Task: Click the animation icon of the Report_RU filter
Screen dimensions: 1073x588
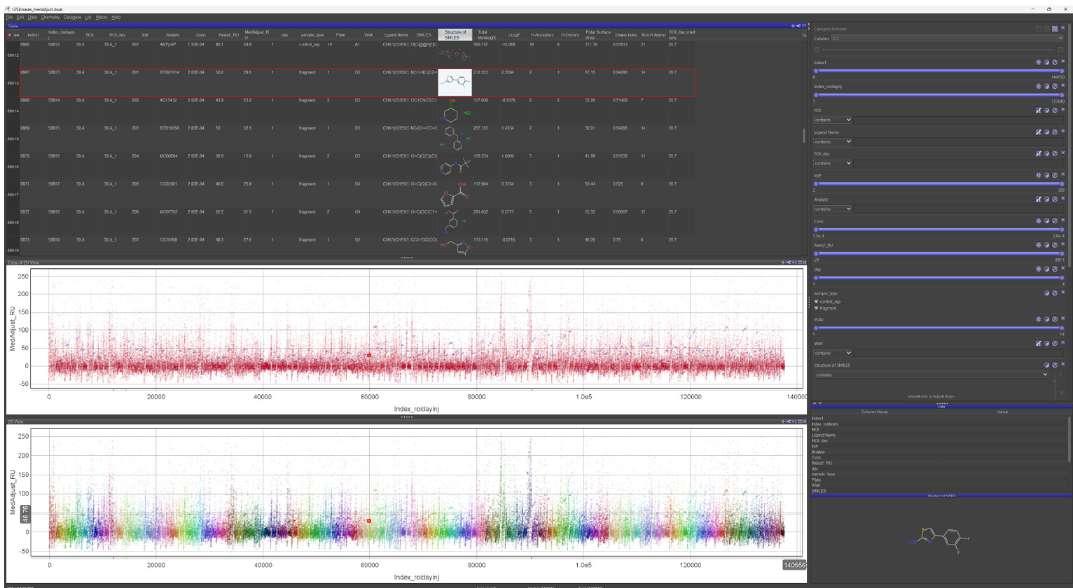Action: click(1038, 245)
